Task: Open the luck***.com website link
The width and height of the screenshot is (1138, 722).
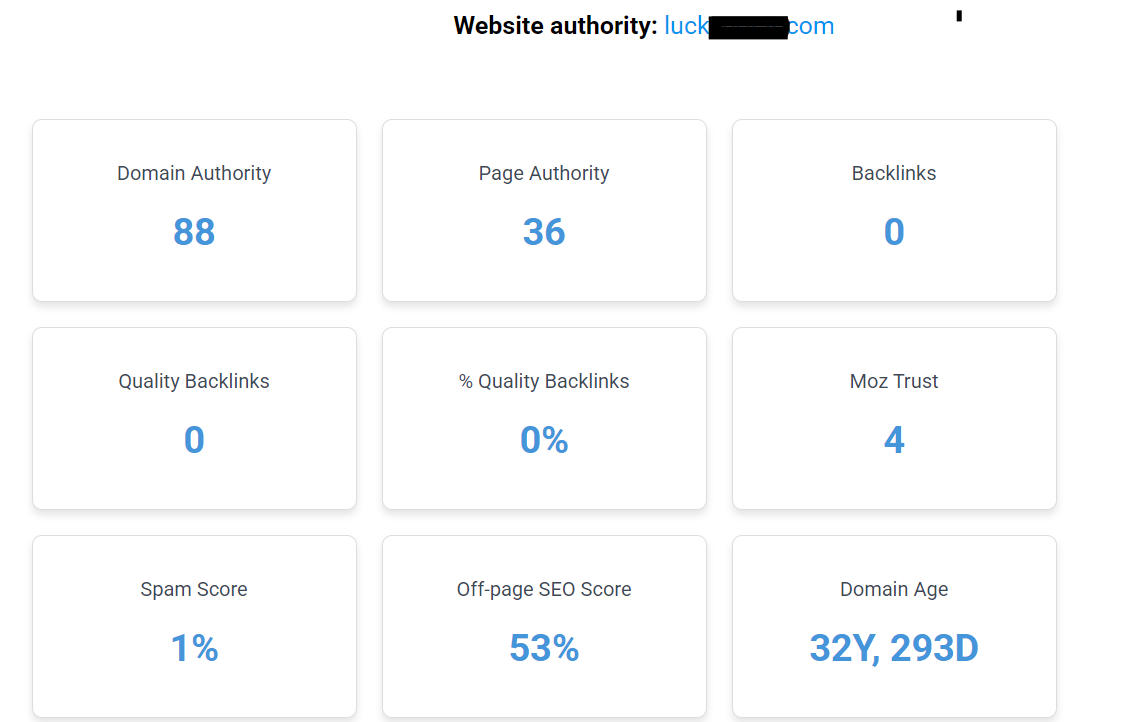Action: pyautogui.click(x=749, y=26)
